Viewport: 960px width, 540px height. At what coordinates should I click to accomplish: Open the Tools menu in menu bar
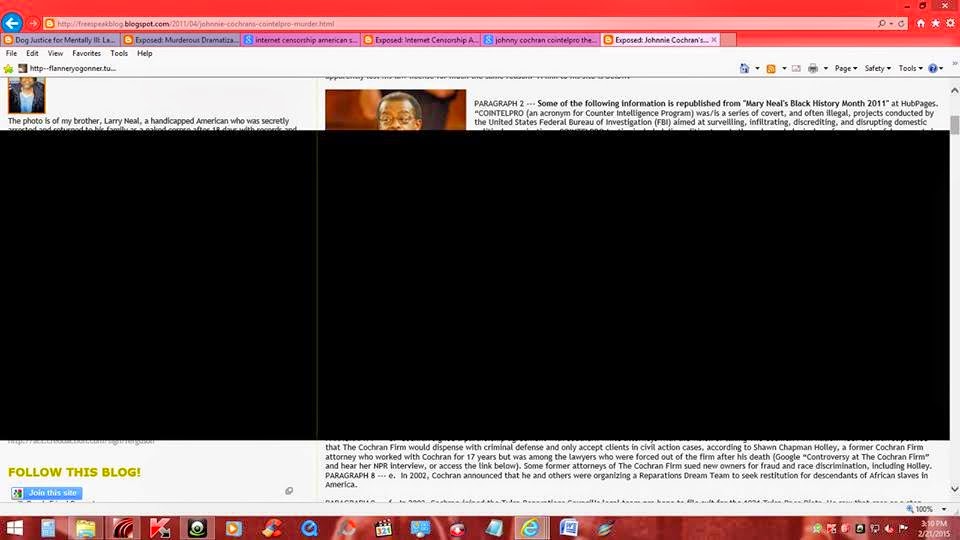tap(119, 53)
